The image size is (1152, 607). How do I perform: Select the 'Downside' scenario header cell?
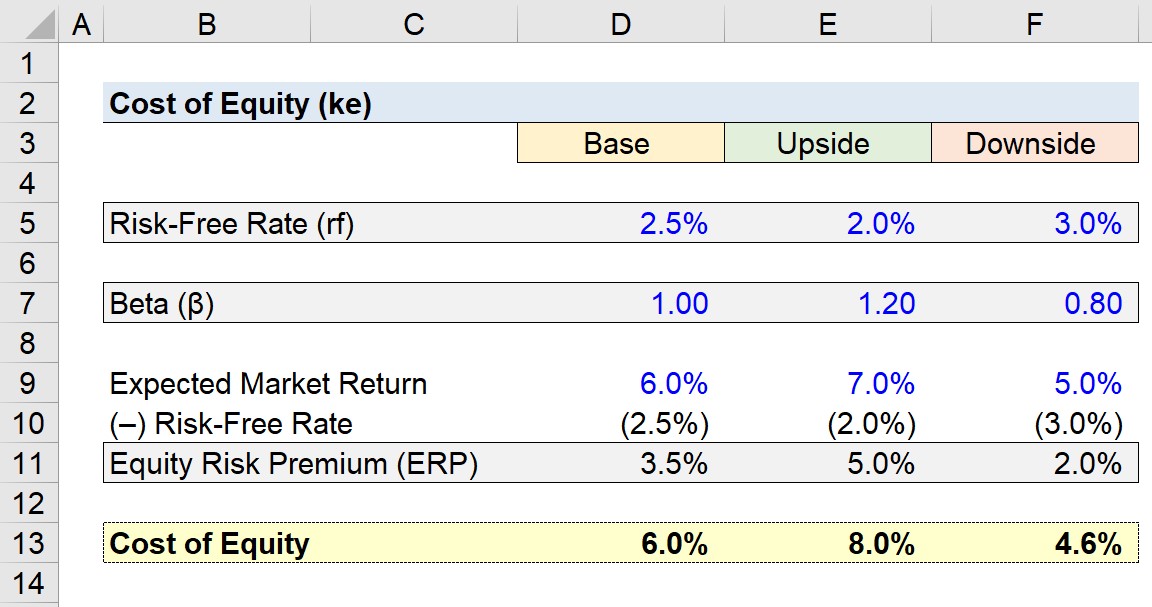[x=1034, y=143]
